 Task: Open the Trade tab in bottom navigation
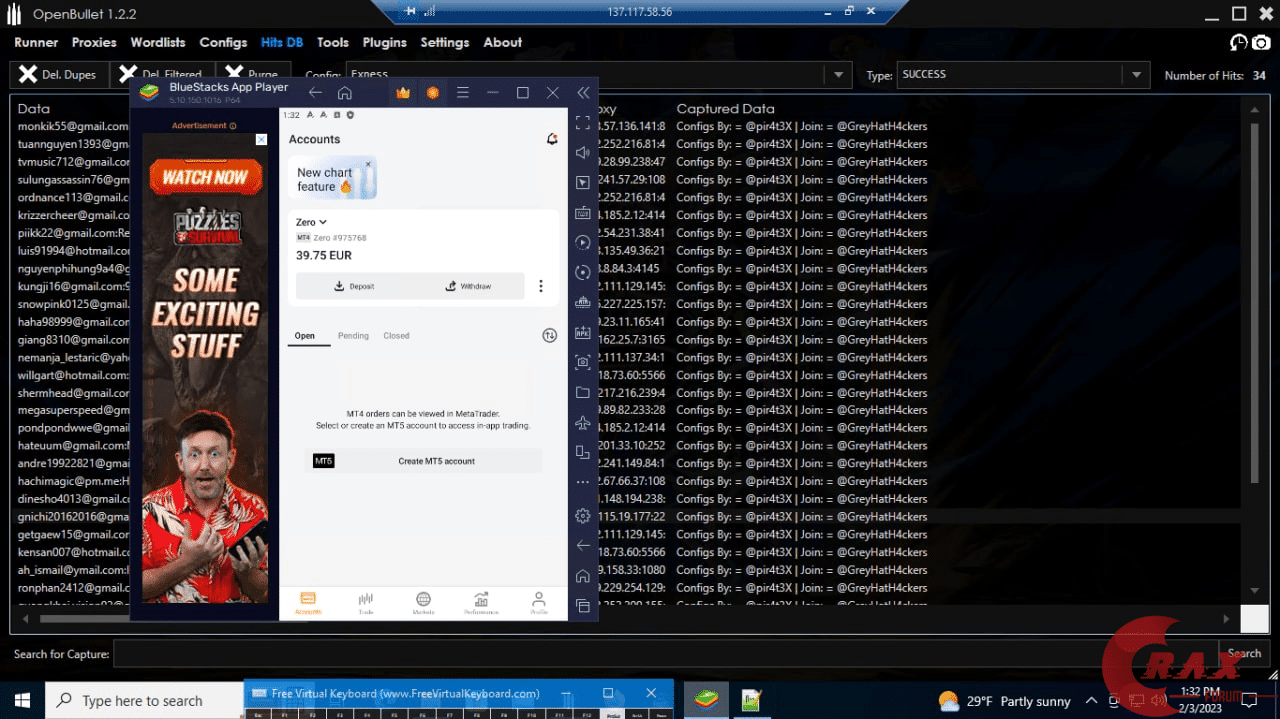[x=366, y=603]
